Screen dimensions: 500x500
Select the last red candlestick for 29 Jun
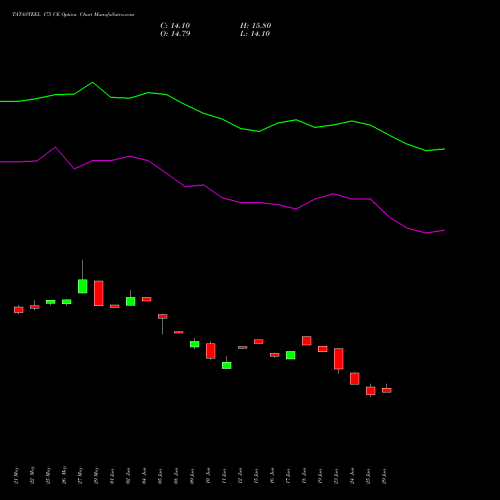(387, 390)
